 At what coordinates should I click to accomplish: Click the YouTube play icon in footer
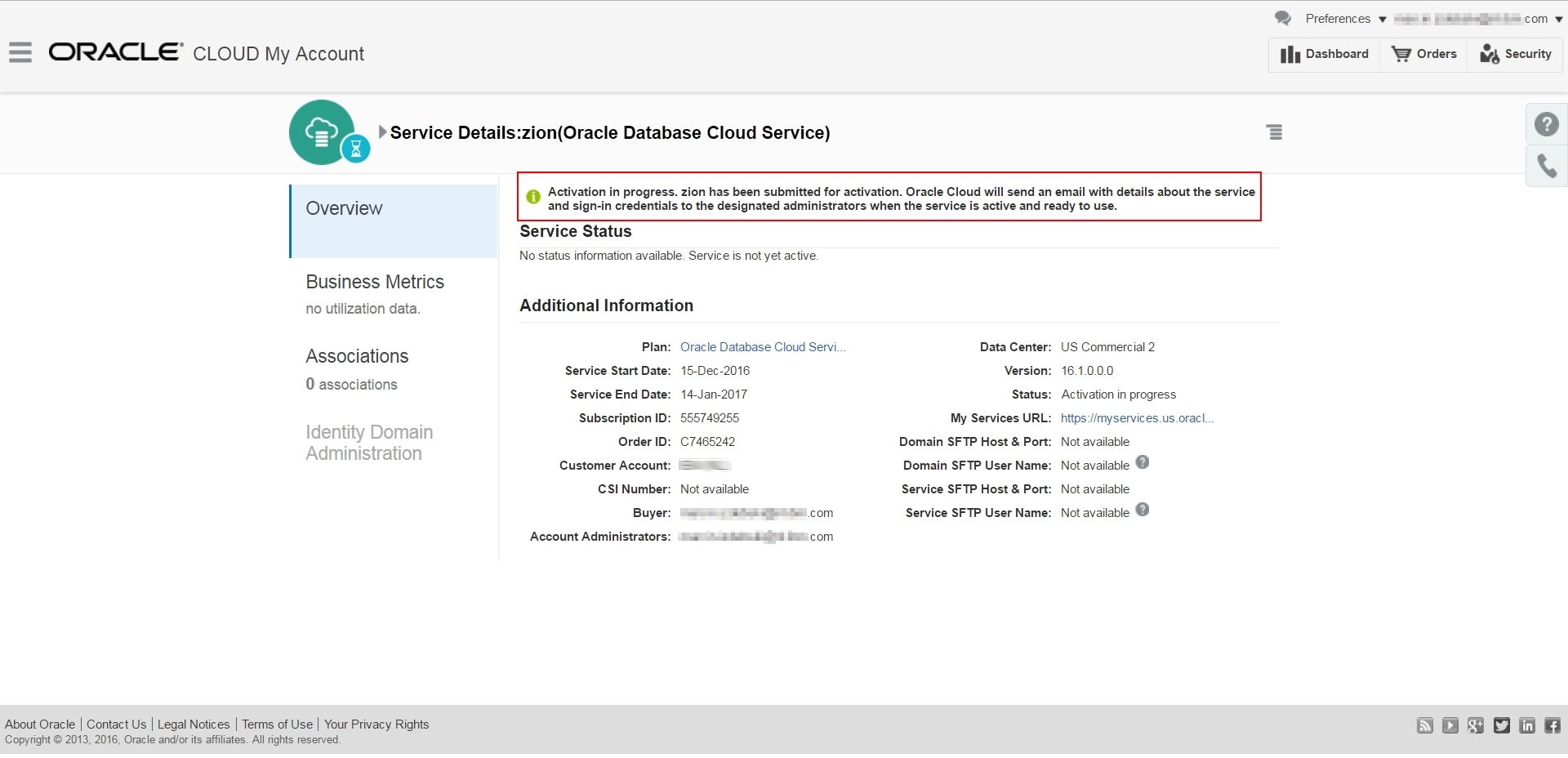click(x=1450, y=725)
